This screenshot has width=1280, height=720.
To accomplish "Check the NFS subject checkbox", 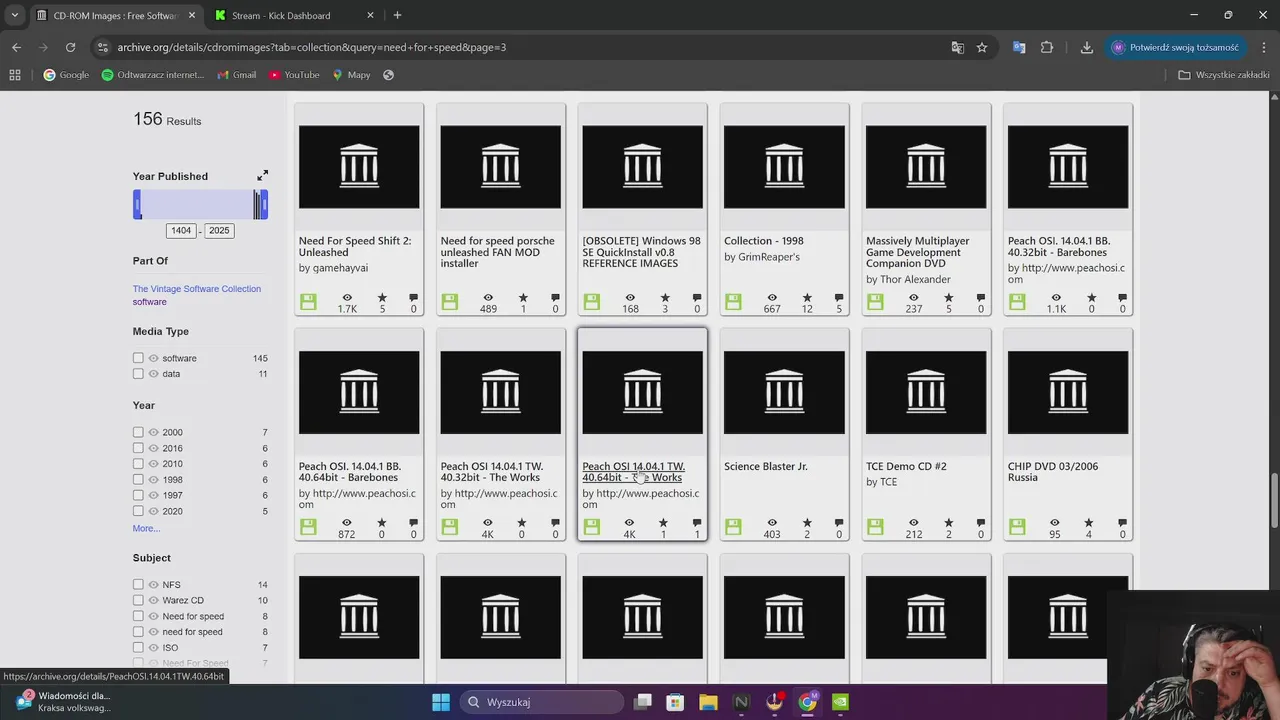I will click(x=138, y=584).
